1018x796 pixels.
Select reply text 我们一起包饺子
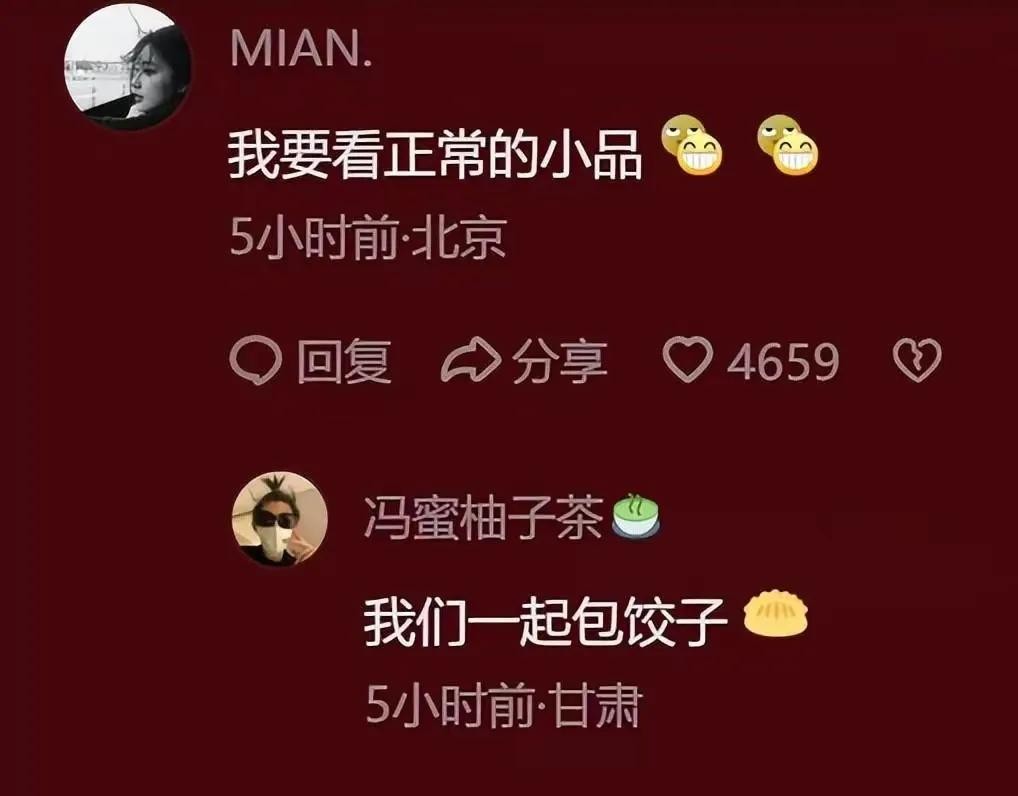click(x=545, y=622)
